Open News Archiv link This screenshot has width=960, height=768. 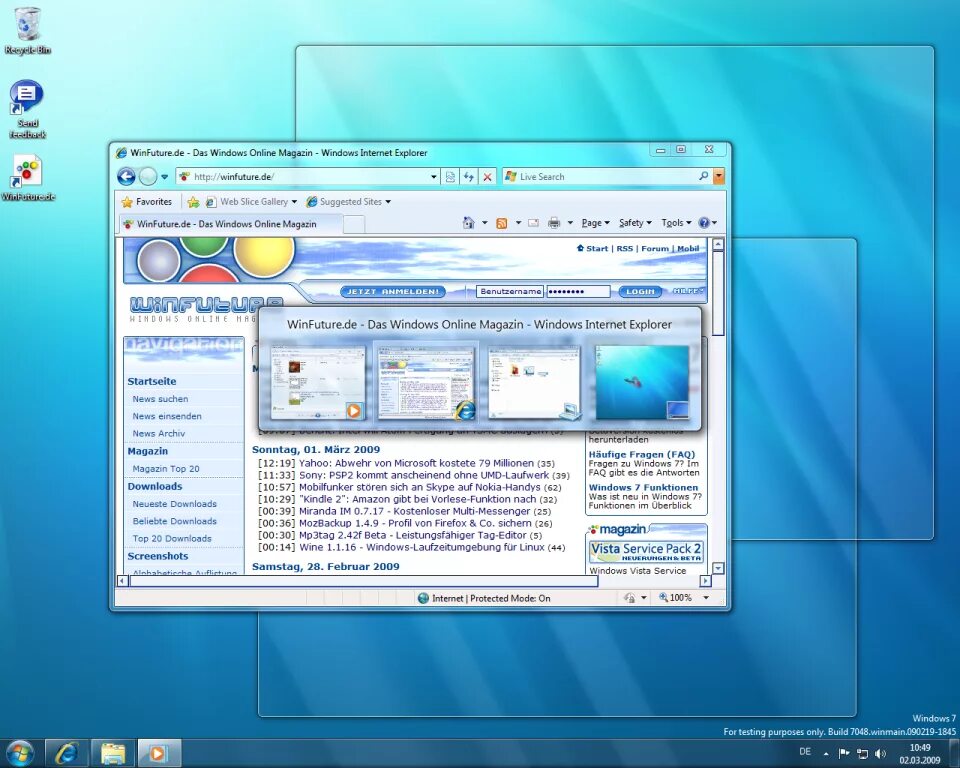tap(159, 433)
